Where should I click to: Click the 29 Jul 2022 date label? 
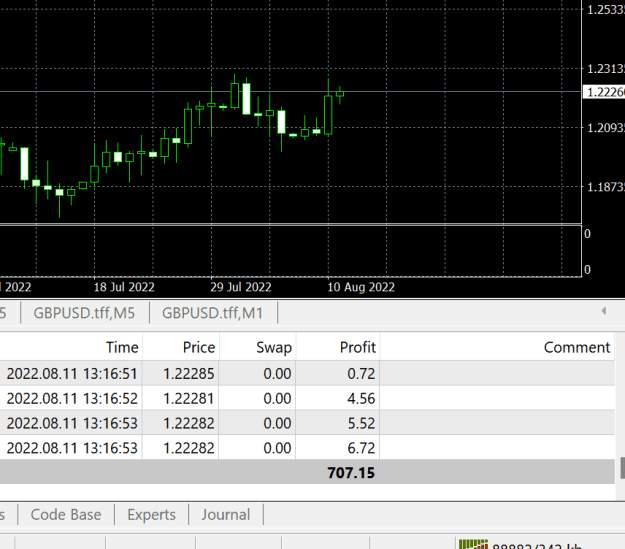[241, 287]
